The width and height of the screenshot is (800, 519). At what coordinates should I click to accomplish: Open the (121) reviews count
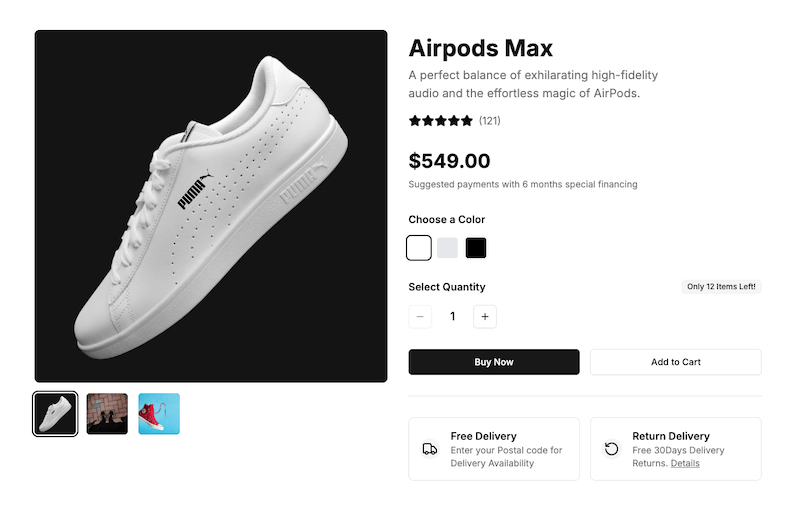[490, 121]
